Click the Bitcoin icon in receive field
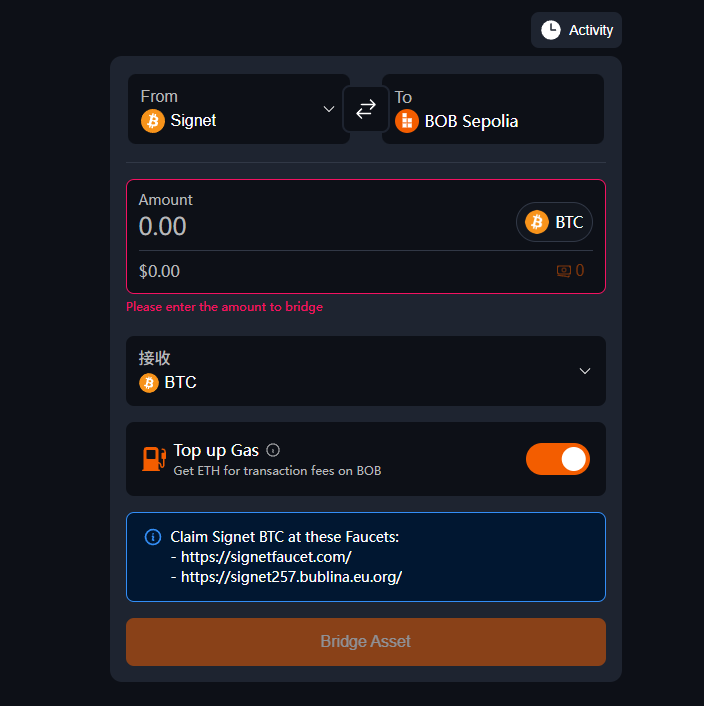 coord(149,383)
